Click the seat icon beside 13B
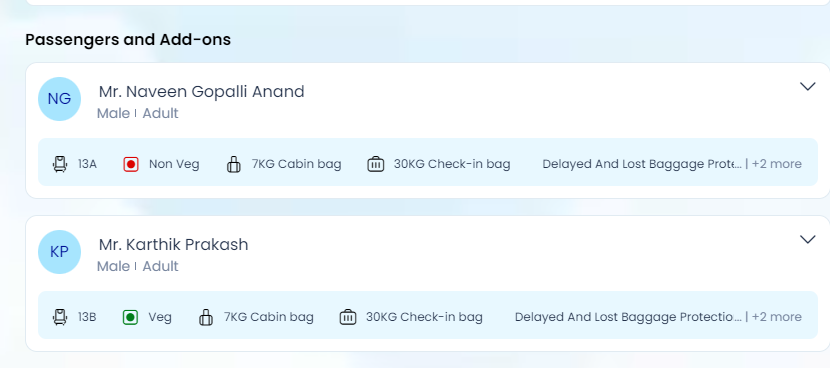 coord(60,317)
